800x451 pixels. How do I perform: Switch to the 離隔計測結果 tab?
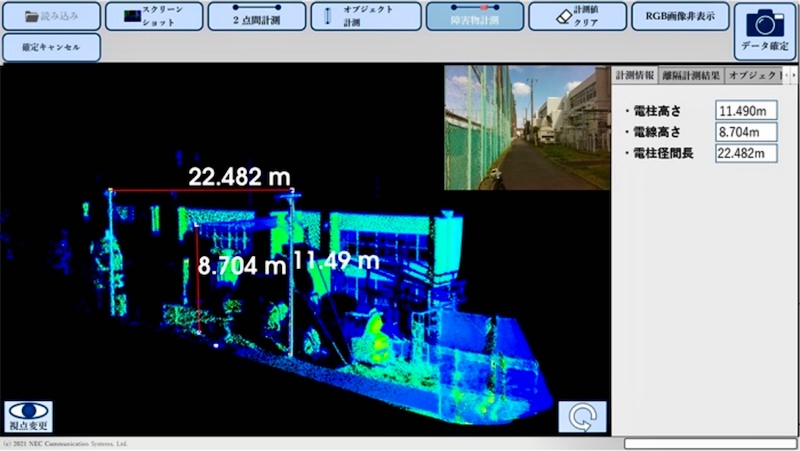pos(691,76)
